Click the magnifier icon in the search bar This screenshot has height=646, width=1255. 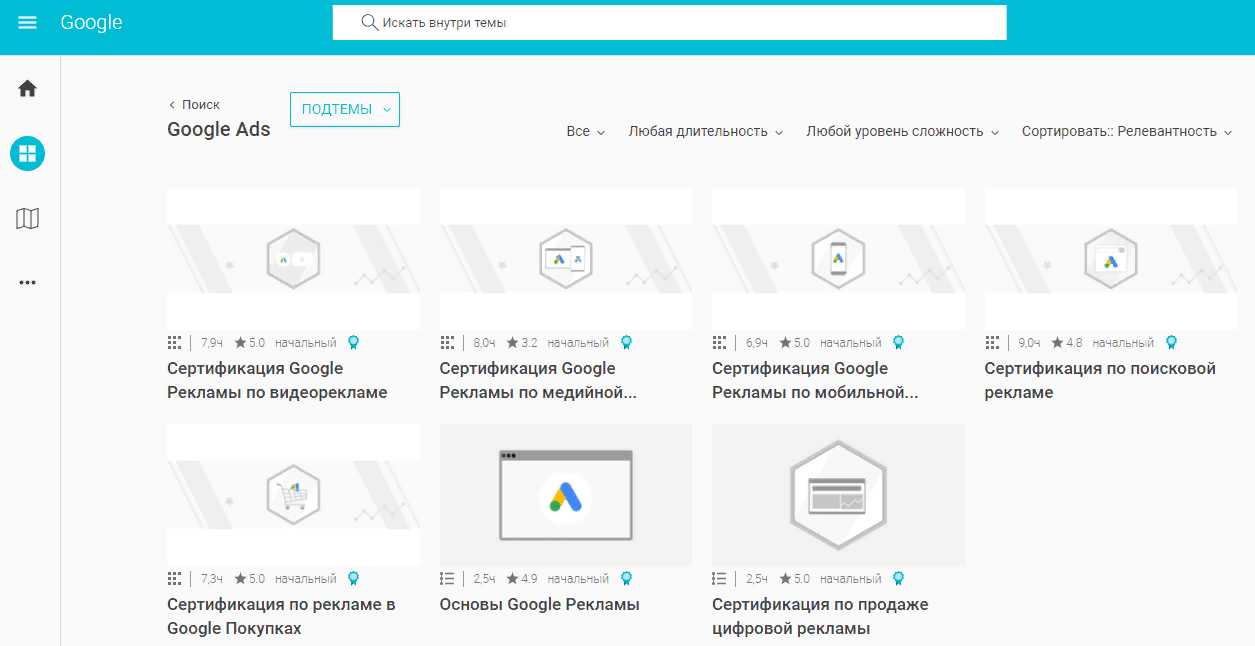369,22
